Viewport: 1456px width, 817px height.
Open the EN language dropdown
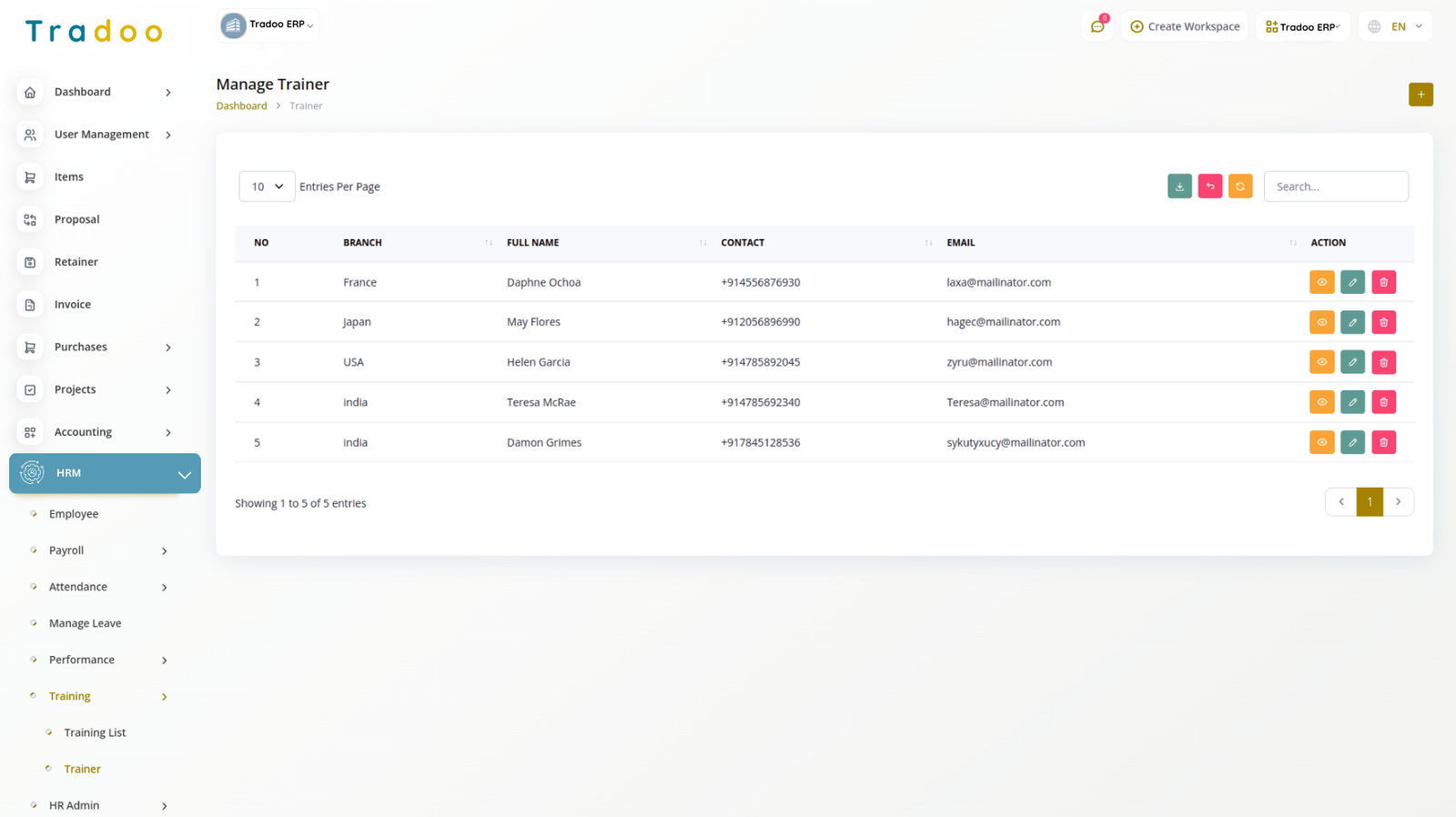point(1396,26)
